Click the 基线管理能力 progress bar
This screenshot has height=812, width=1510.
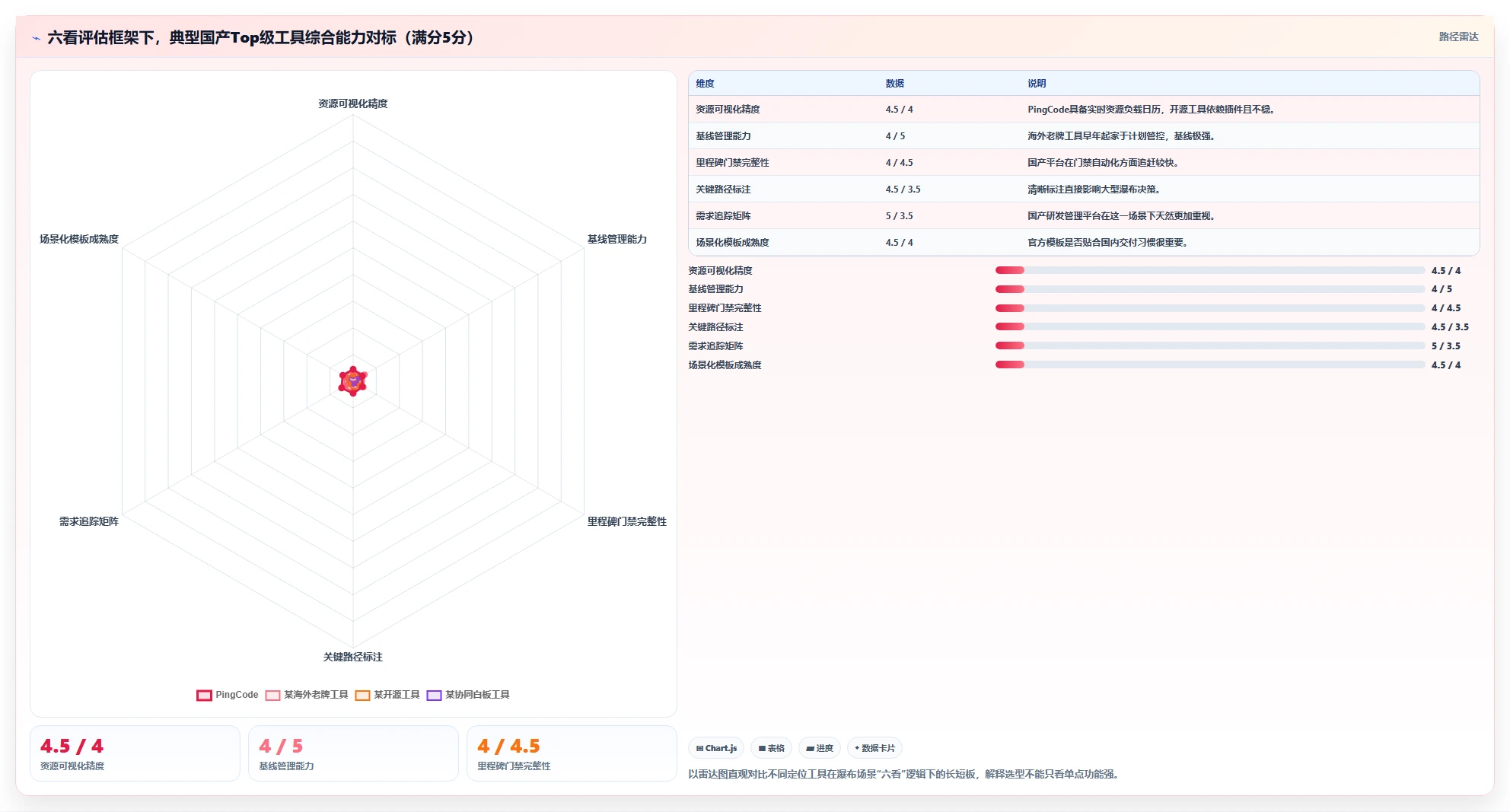1210,289
